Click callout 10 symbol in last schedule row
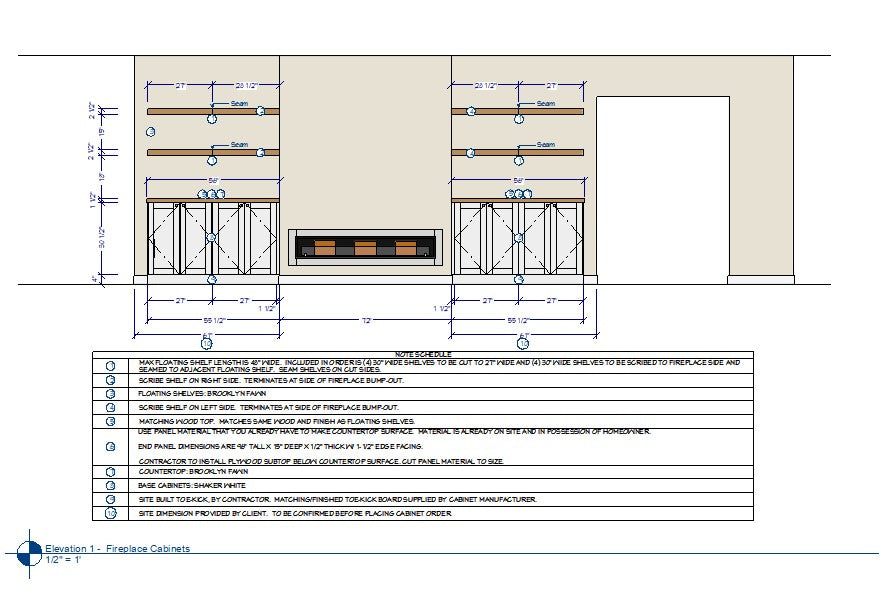 pyautogui.click(x=110, y=513)
